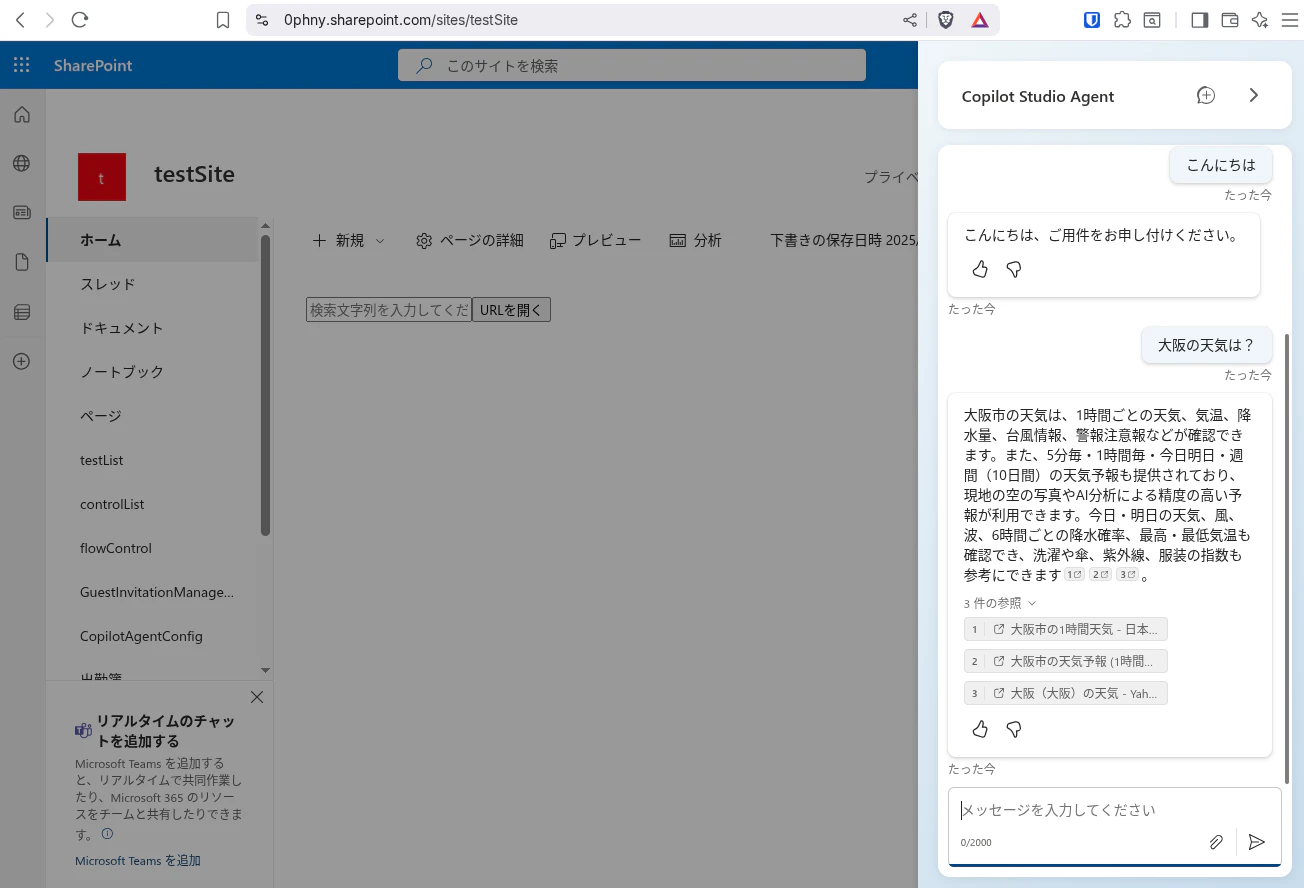Image resolution: width=1304 pixels, height=888 pixels.
Task: Show the browser sidebar panel icon
Action: (x=1200, y=20)
